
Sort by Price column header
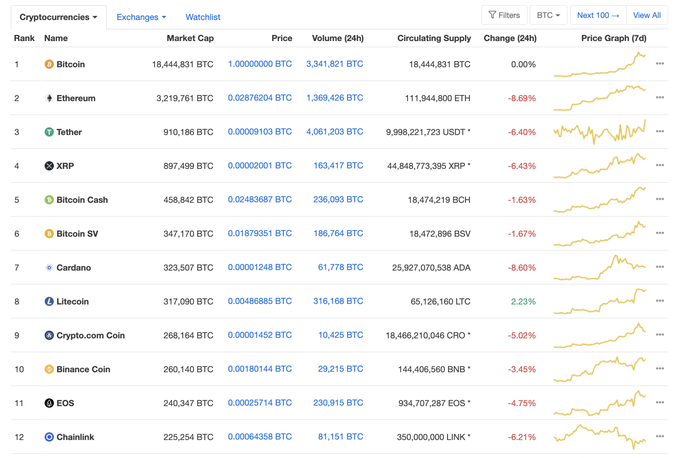click(x=281, y=38)
